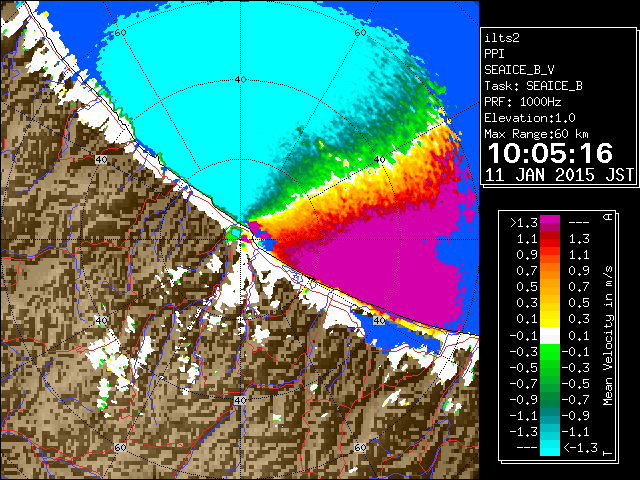Click the "T" letter at the legend bottom
This screenshot has width=640, height=480.
(x=608, y=453)
